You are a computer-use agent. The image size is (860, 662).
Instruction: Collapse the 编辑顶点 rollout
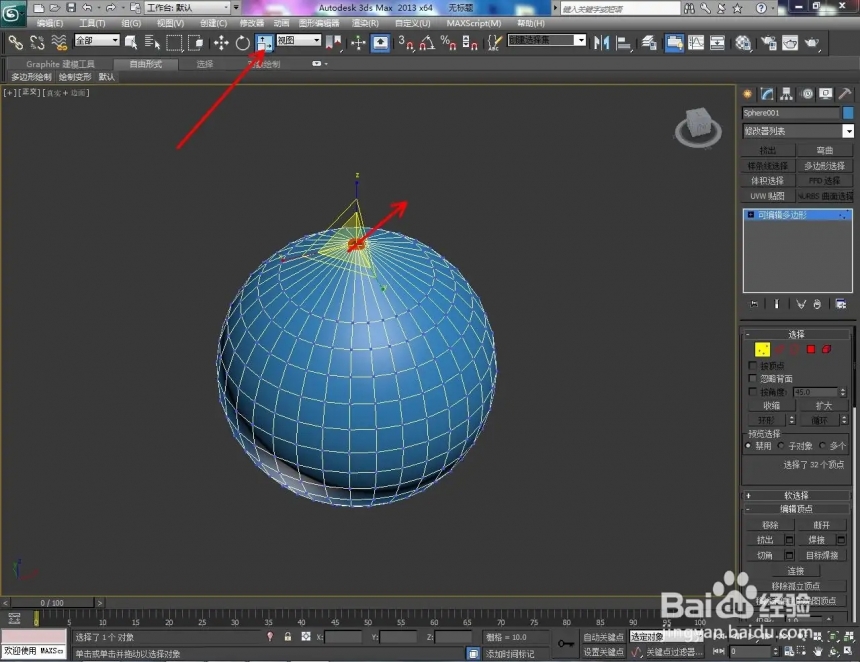pyautogui.click(x=796, y=509)
